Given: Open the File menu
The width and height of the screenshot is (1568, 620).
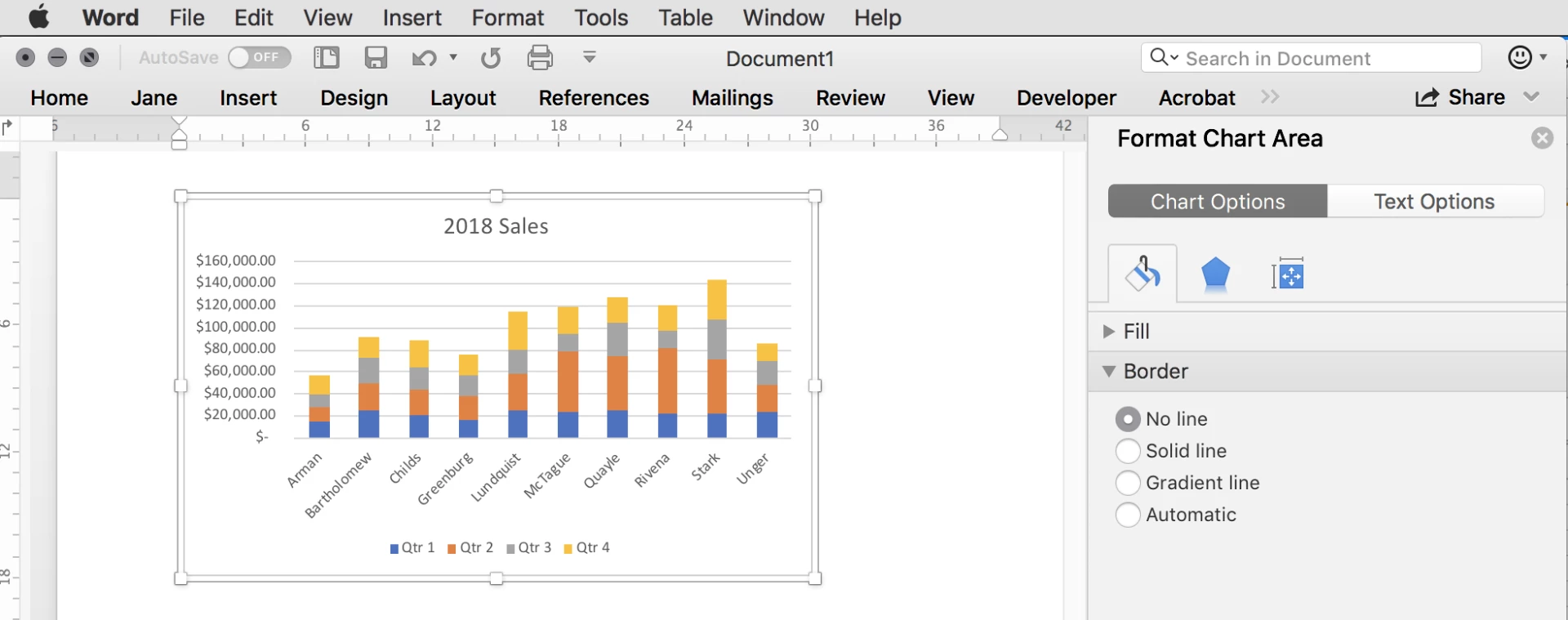Looking at the screenshot, I should click(x=187, y=17).
